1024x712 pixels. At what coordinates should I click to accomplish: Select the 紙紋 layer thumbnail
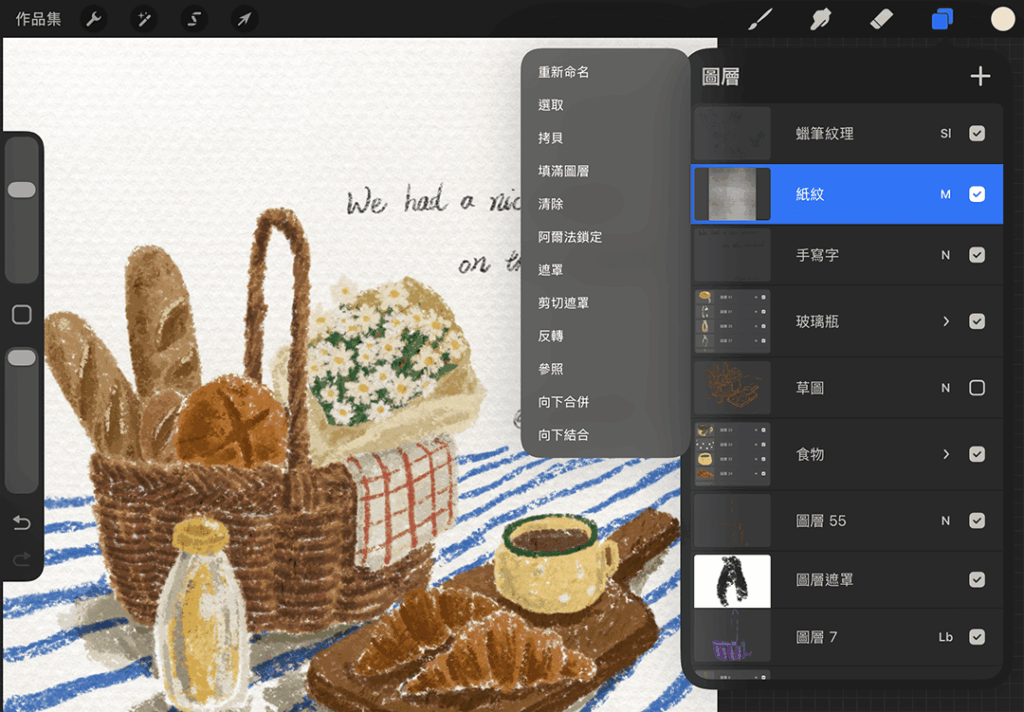click(732, 194)
